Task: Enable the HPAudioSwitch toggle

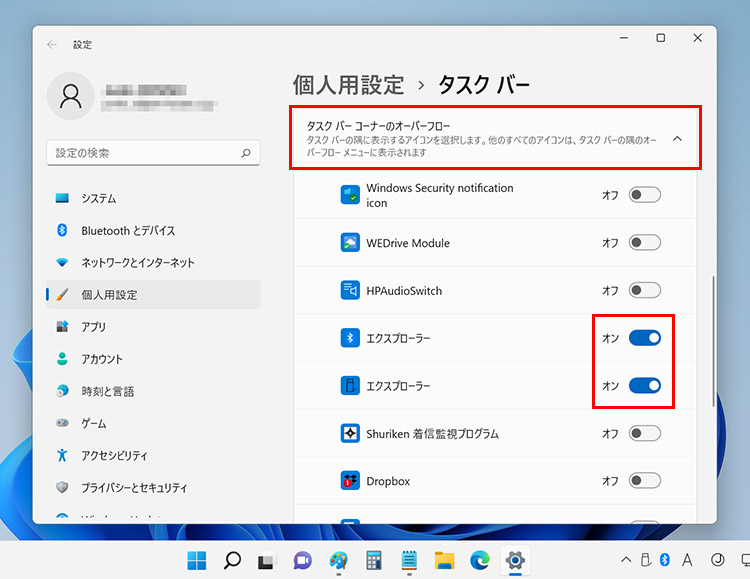Action: tap(644, 291)
